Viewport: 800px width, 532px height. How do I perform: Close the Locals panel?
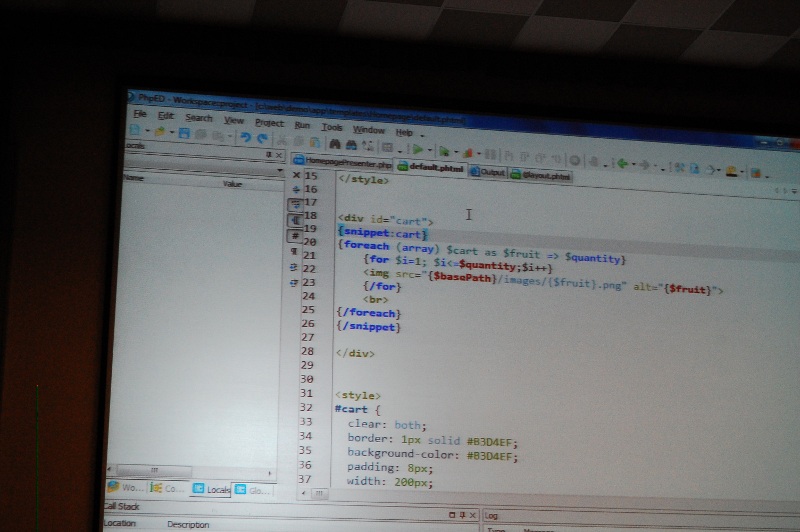tap(279, 155)
